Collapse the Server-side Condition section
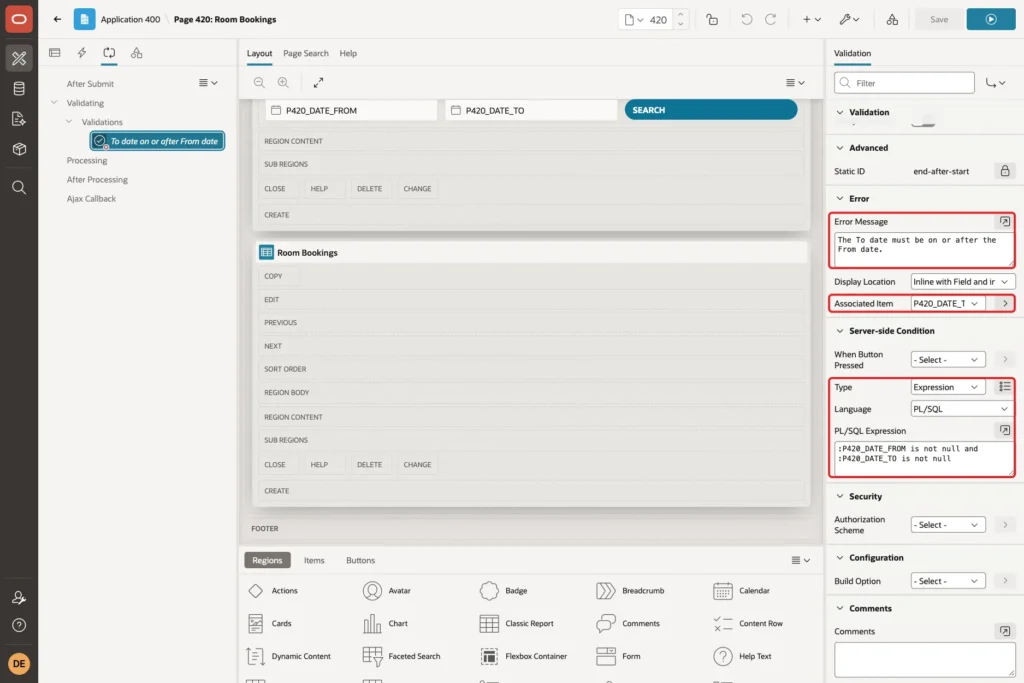1024x683 pixels. pos(840,331)
